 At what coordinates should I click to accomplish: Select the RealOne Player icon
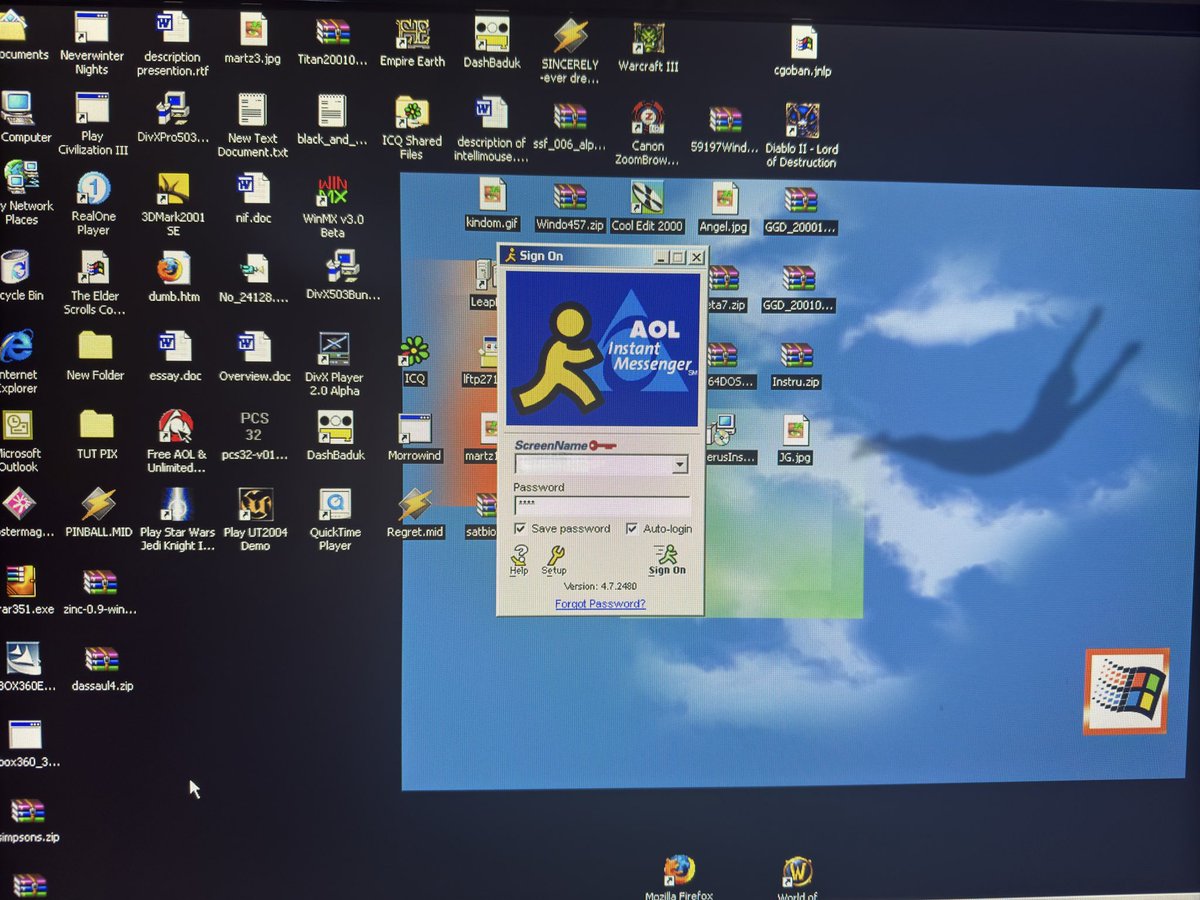tap(93, 189)
